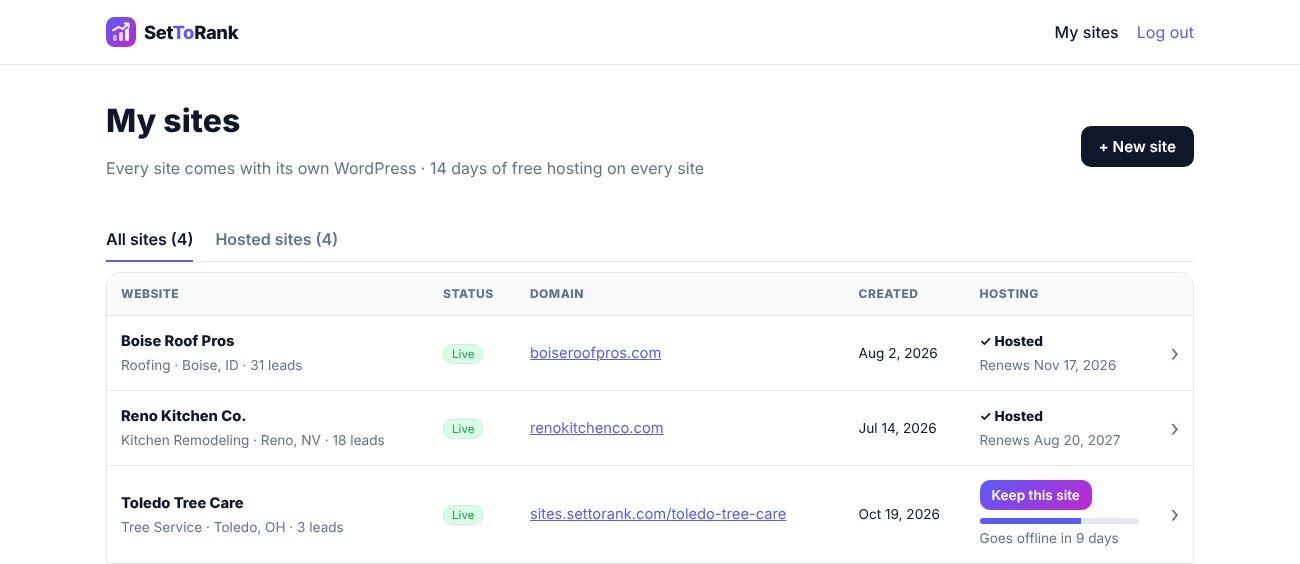Click the Hosted checkmark for Boise Roof Pros
Viewport: 1300px width, 564px height.
point(986,341)
